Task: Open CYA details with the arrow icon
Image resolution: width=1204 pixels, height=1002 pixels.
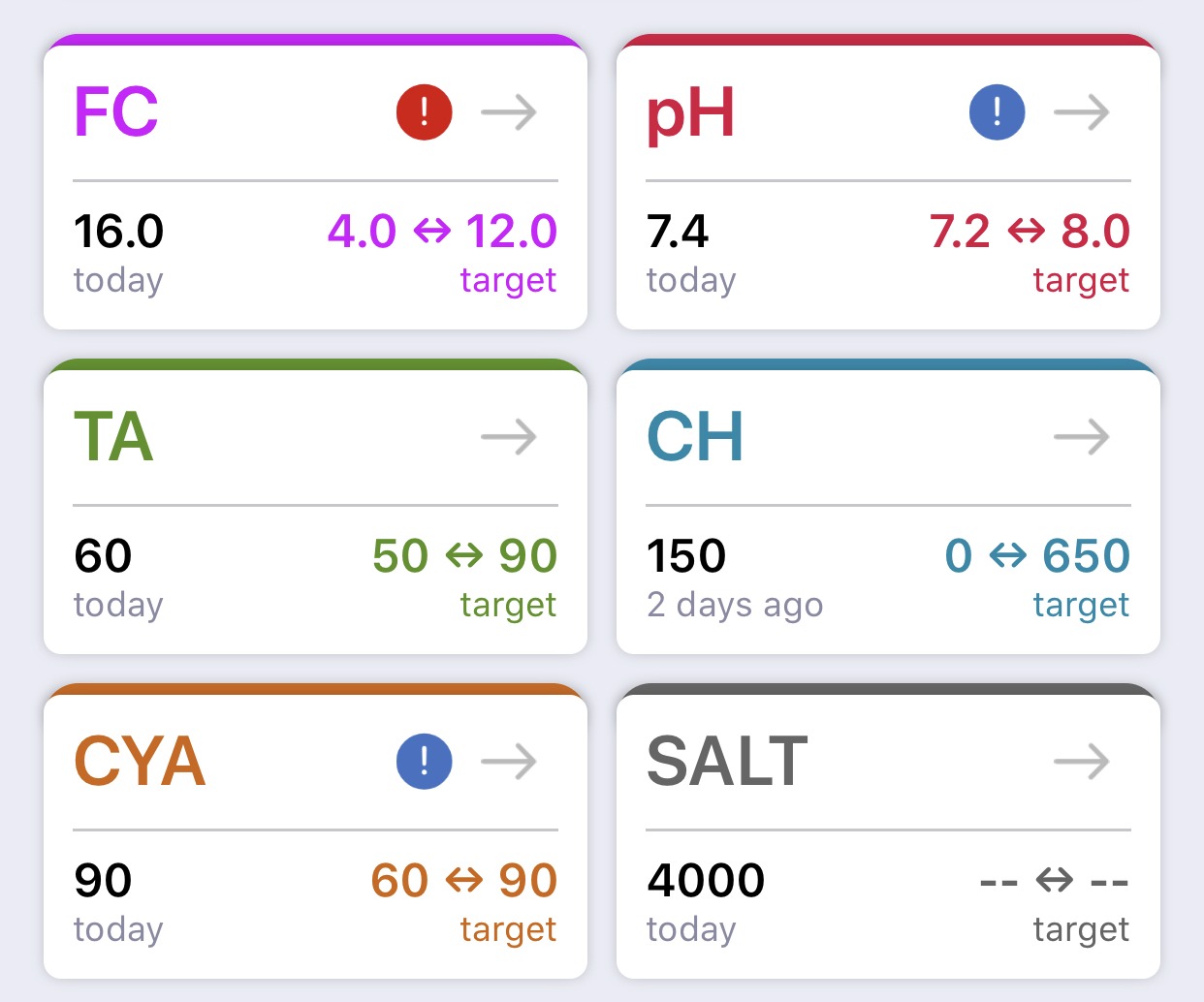Action: [509, 762]
